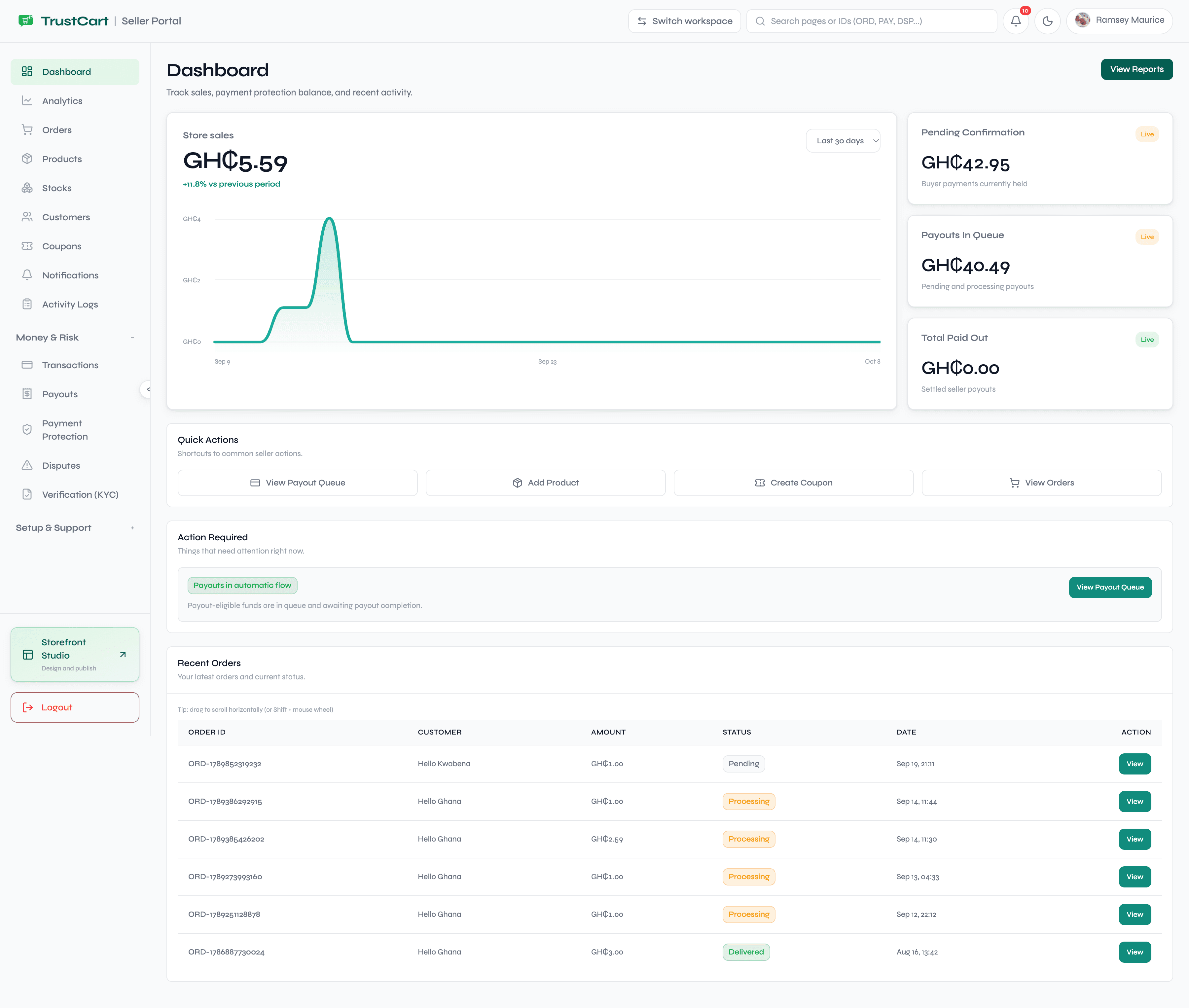Click the Logout button
This screenshot has height=1008, width=1189.
[75, 707]
